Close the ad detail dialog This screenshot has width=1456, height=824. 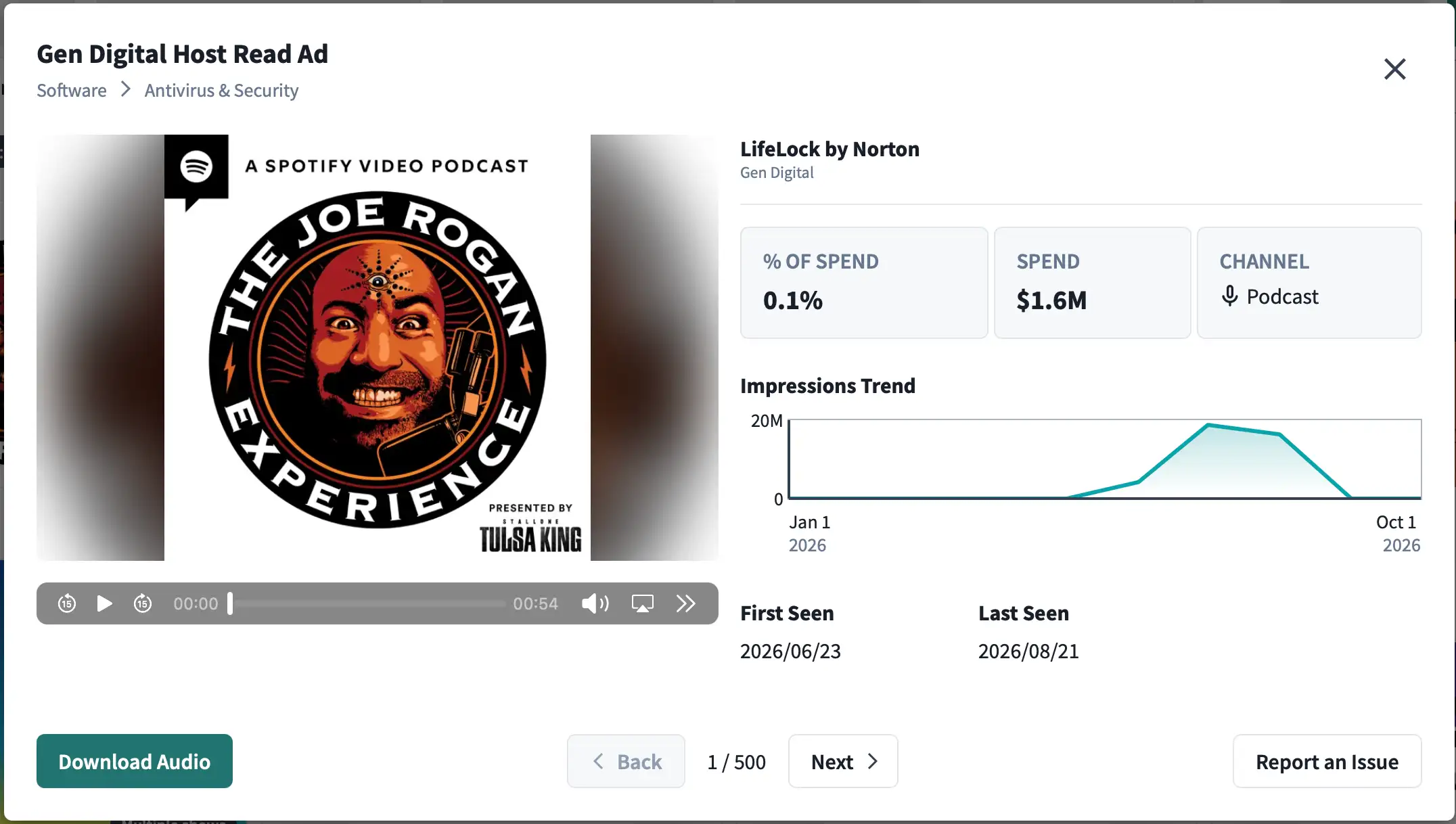click(1395, 69)
